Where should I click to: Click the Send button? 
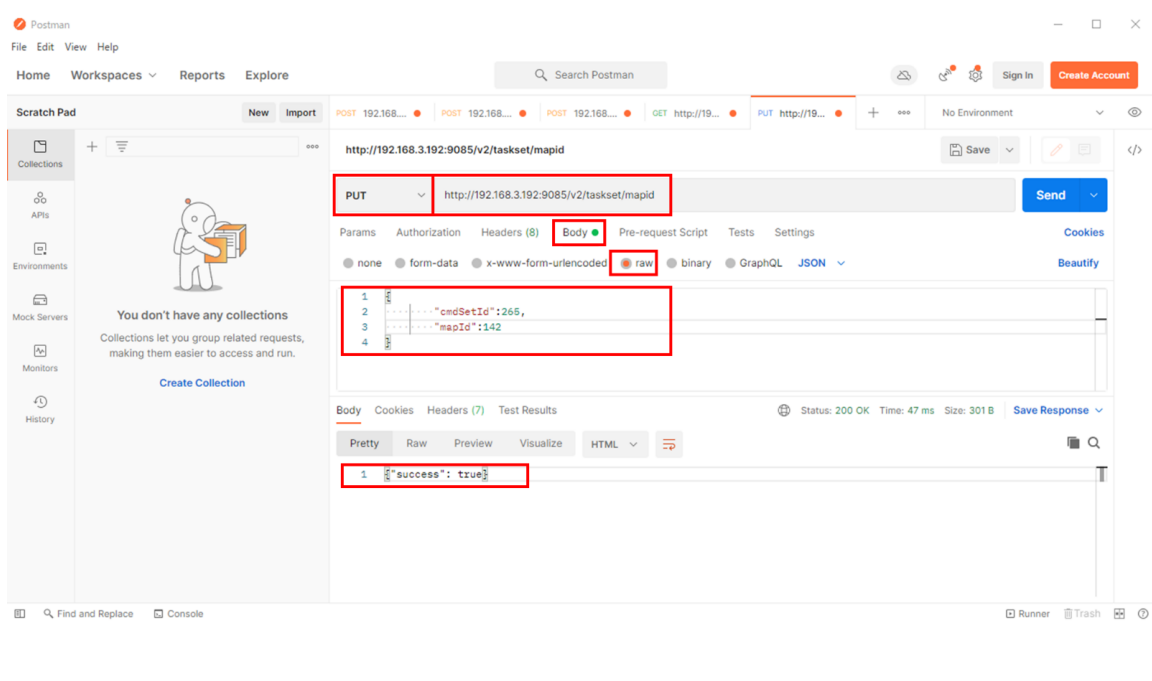coord(1050,195)
